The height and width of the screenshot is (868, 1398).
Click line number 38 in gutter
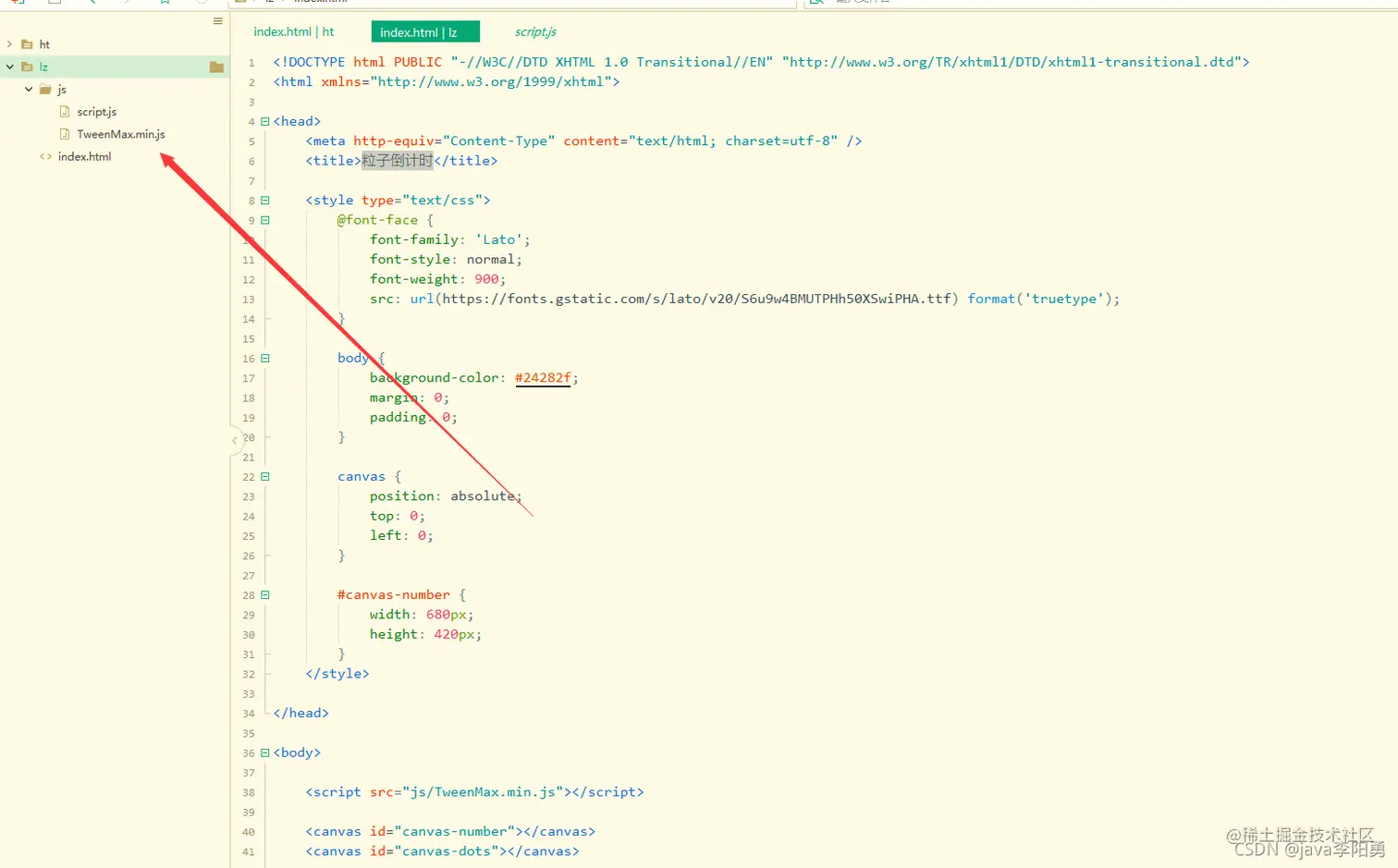pos(249,793)
